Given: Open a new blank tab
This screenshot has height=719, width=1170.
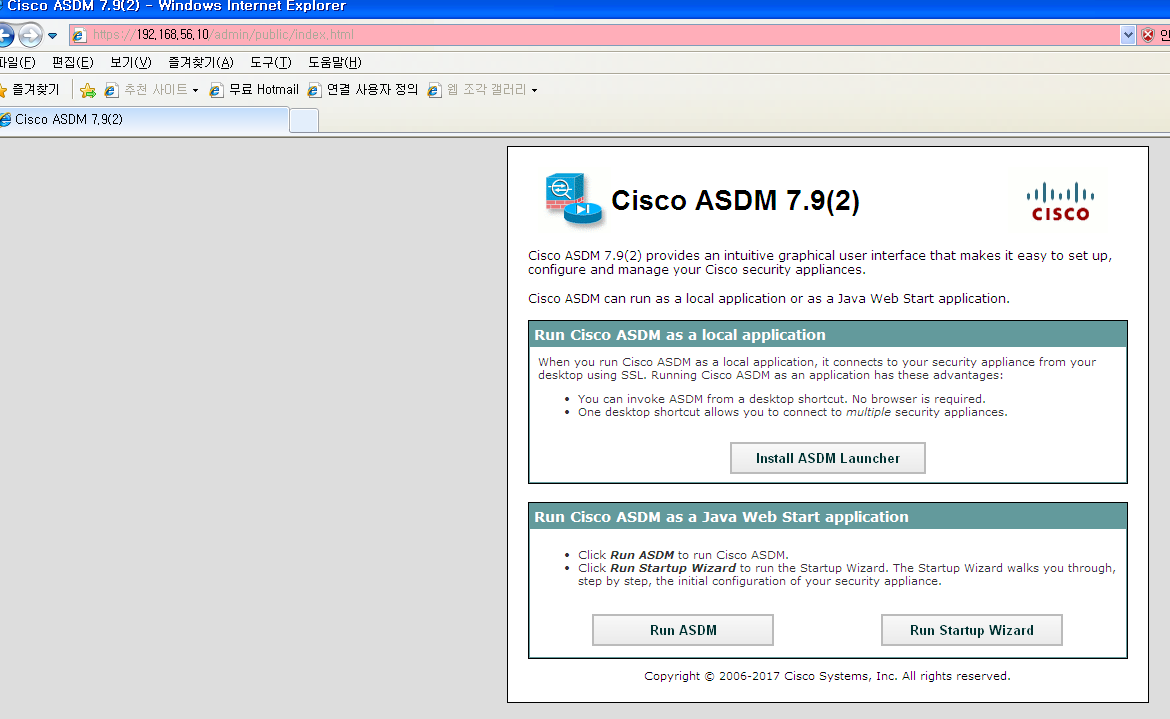Looking at the screenshot, I should click(304, 120).
